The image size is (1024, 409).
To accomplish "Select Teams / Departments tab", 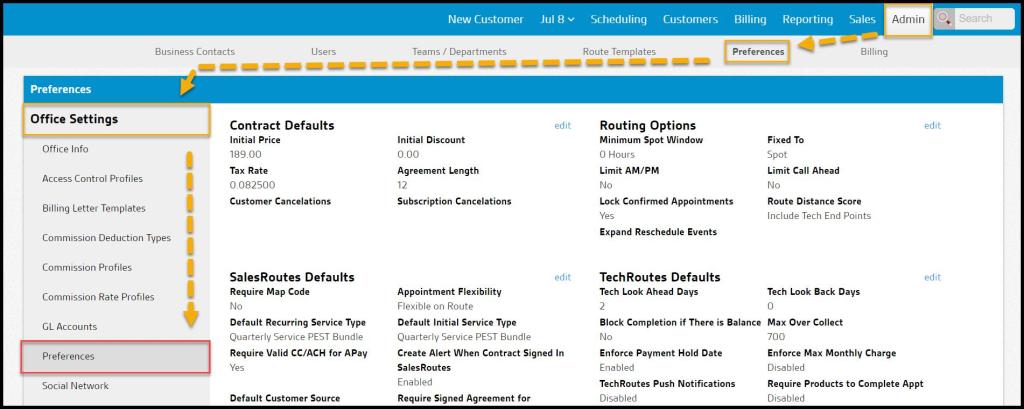I will [459, 51].
